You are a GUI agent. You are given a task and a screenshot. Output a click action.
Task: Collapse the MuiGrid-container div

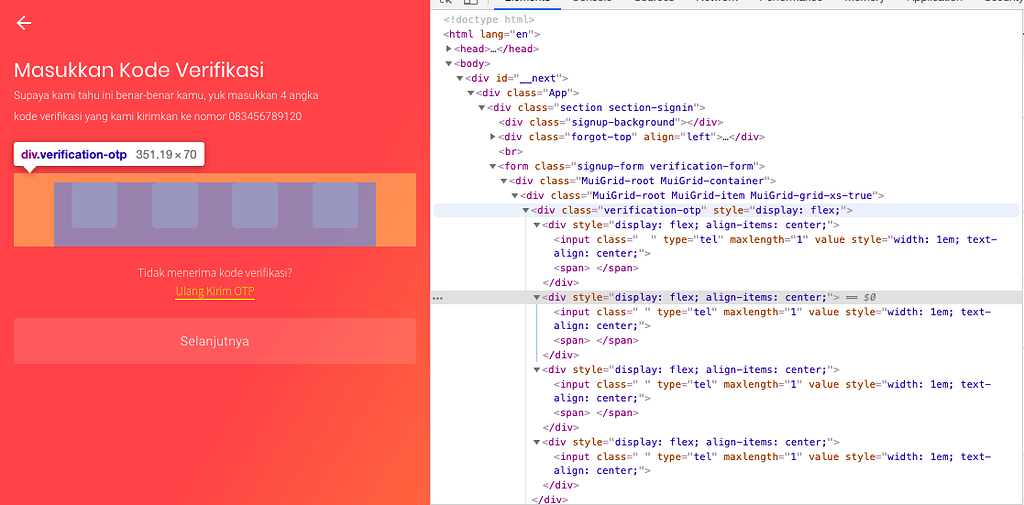point(504,181)
